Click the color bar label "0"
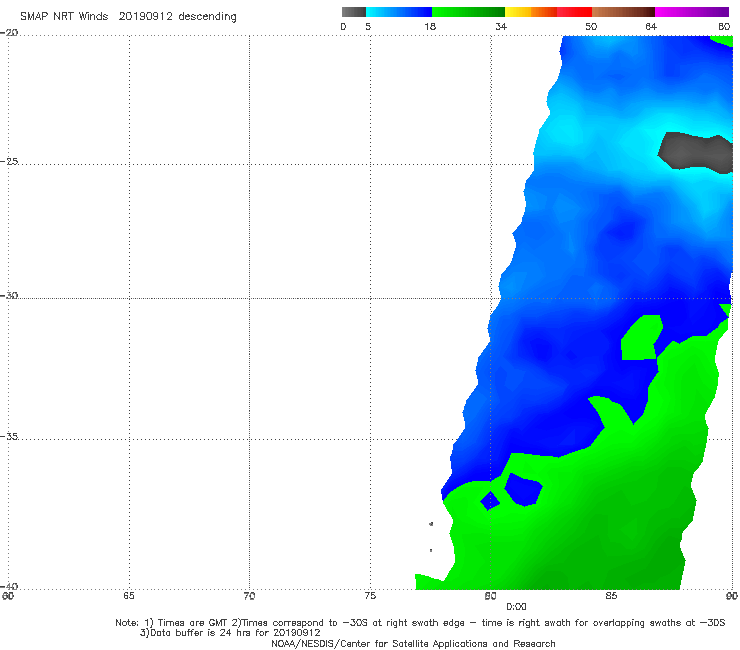 coord(344,27)
